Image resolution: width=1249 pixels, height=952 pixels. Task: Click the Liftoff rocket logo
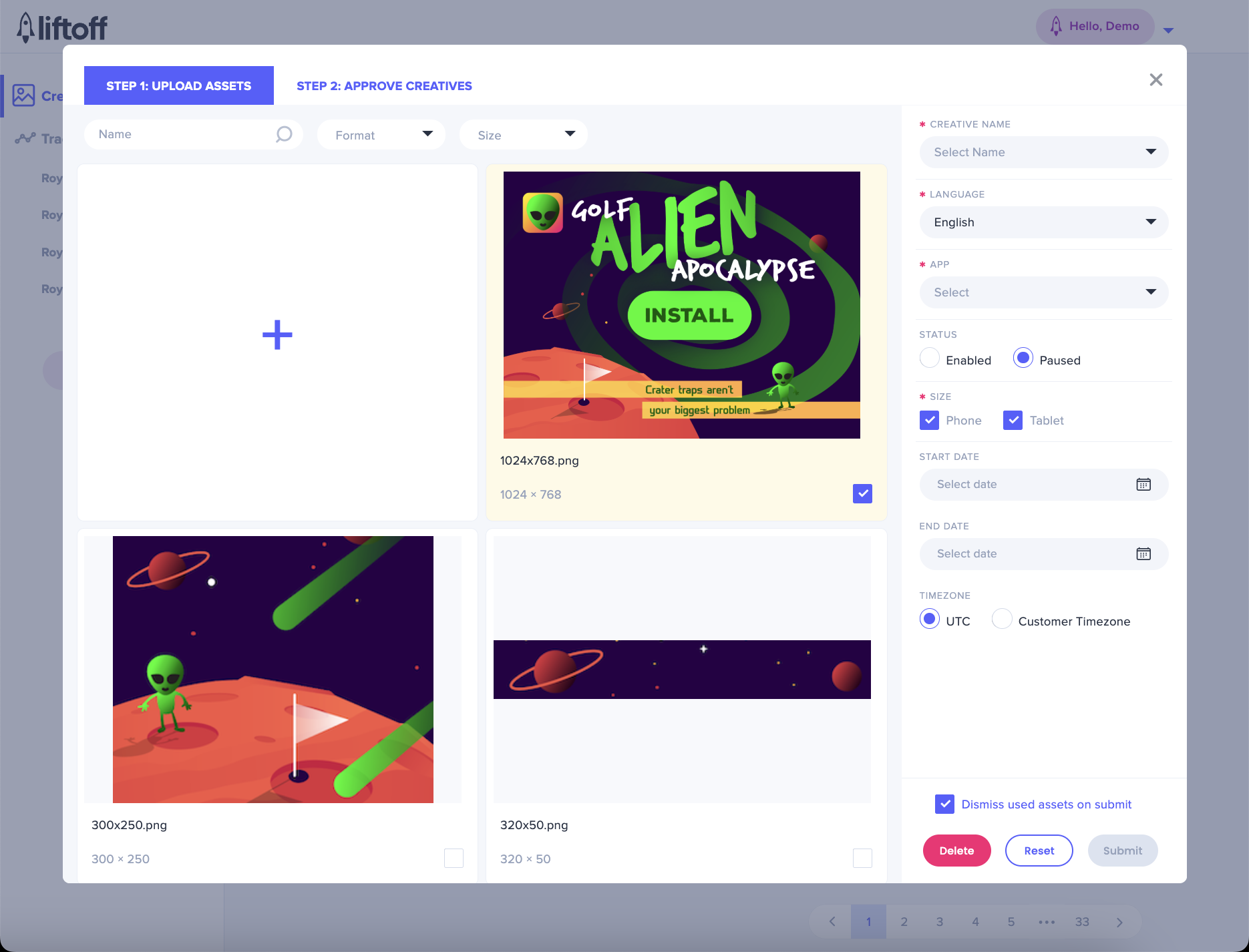[x=25, y=27]
